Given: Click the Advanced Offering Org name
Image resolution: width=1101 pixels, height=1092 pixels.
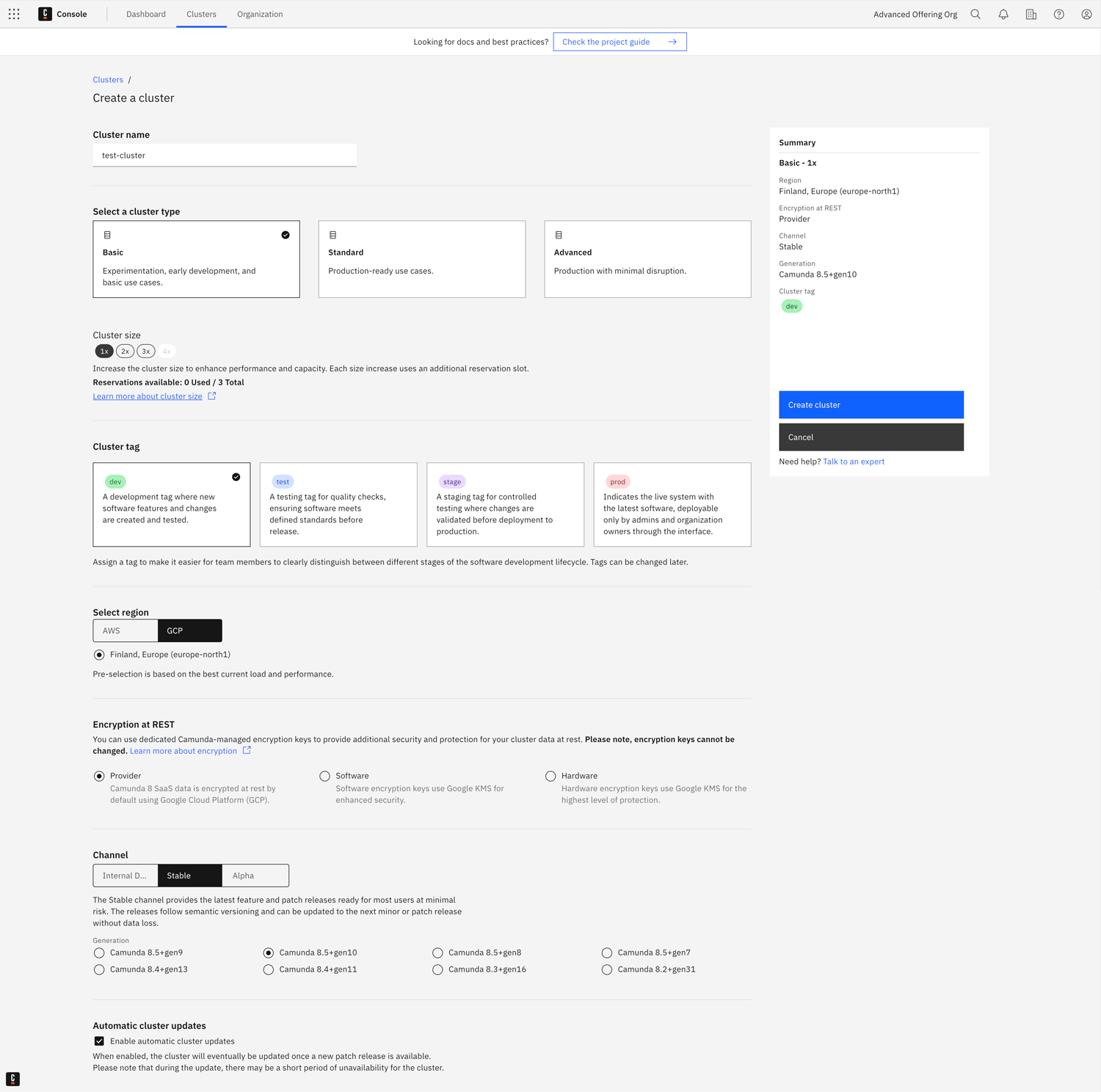Looking at the screenshot, I should point(915,14).
